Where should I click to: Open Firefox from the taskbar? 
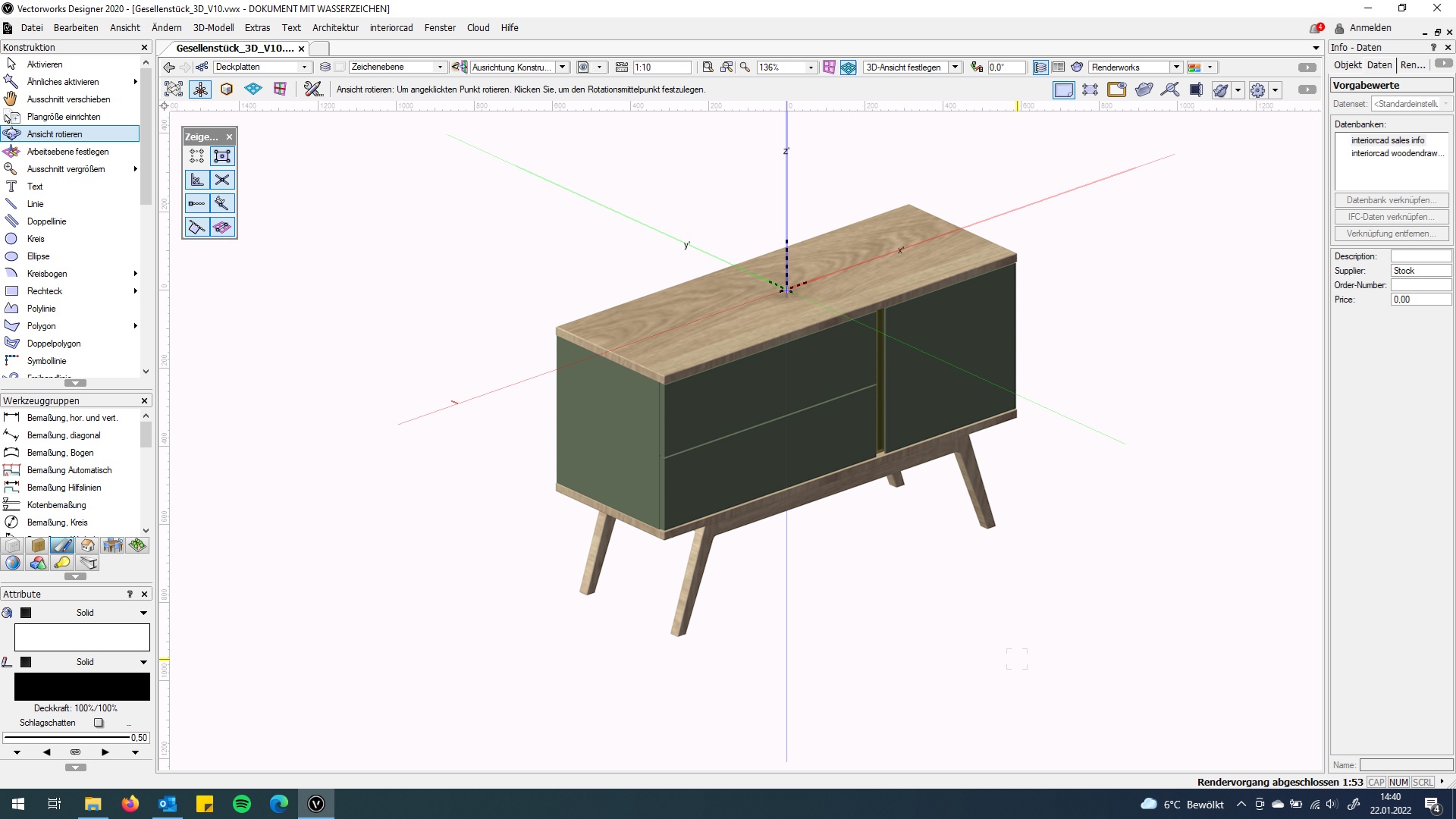point(130,804)
